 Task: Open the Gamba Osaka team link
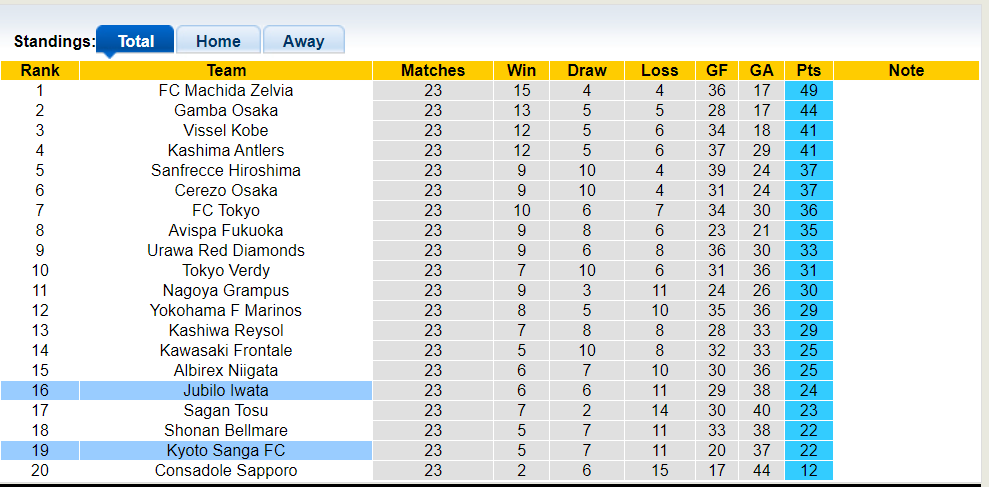[226, 110]
